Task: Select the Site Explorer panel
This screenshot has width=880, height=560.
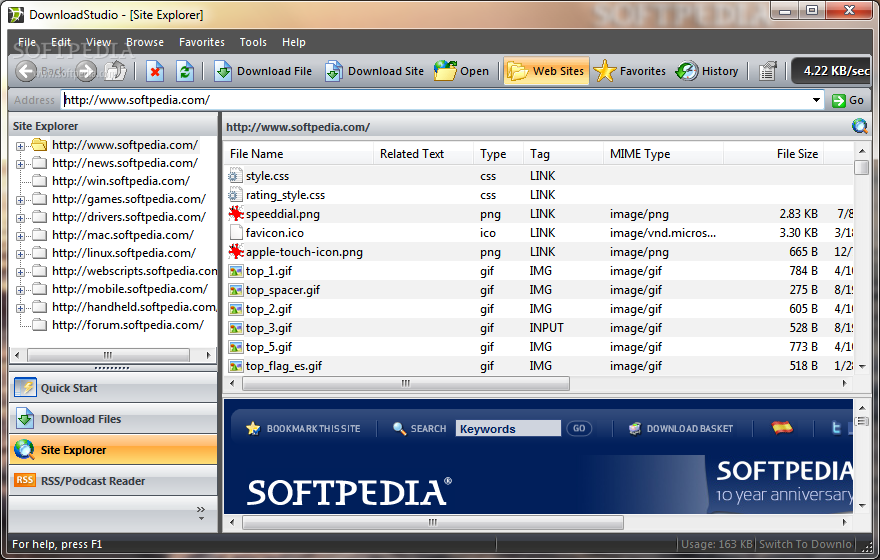Action: 113,449
